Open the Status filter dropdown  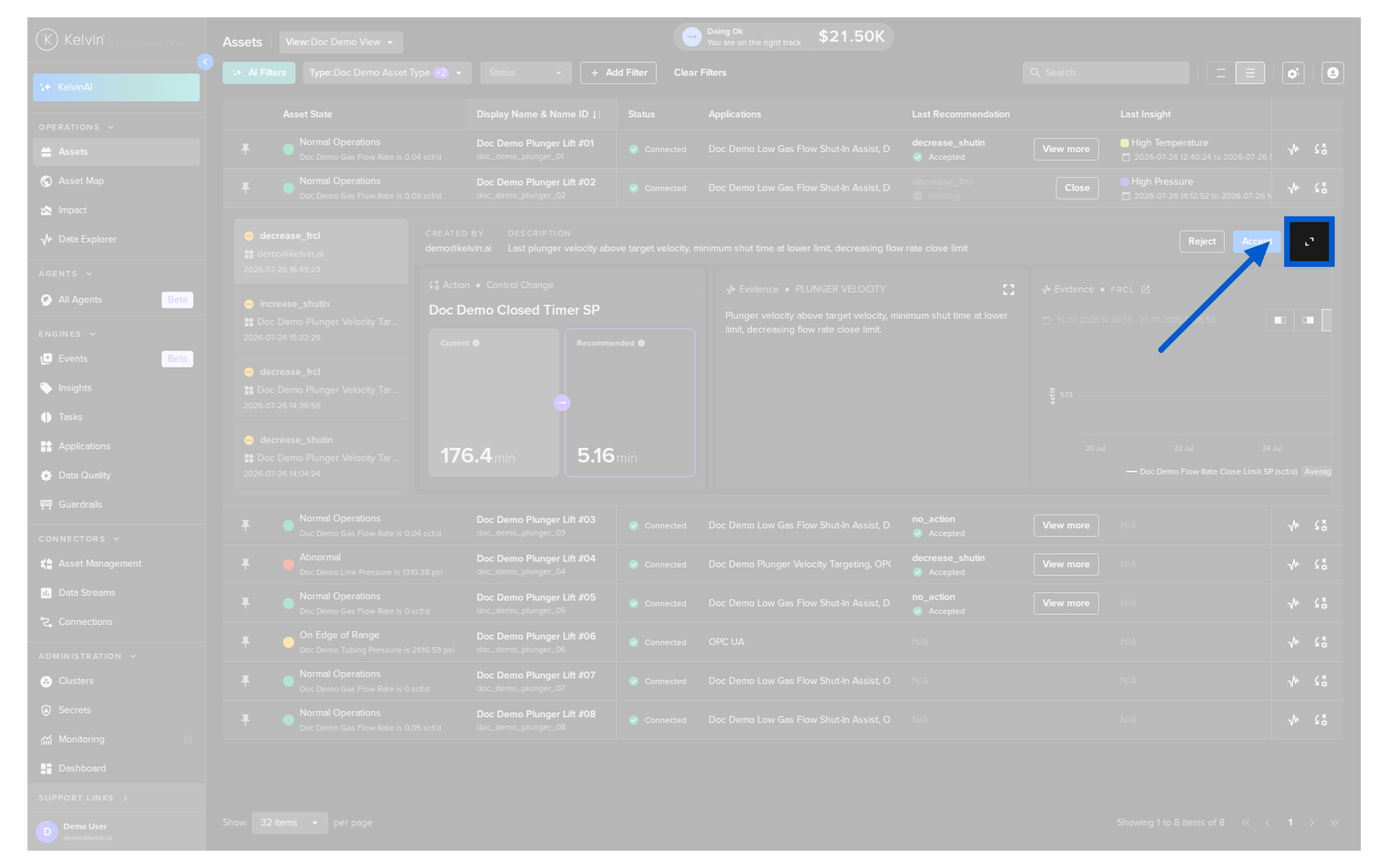[x=525, y=73]
